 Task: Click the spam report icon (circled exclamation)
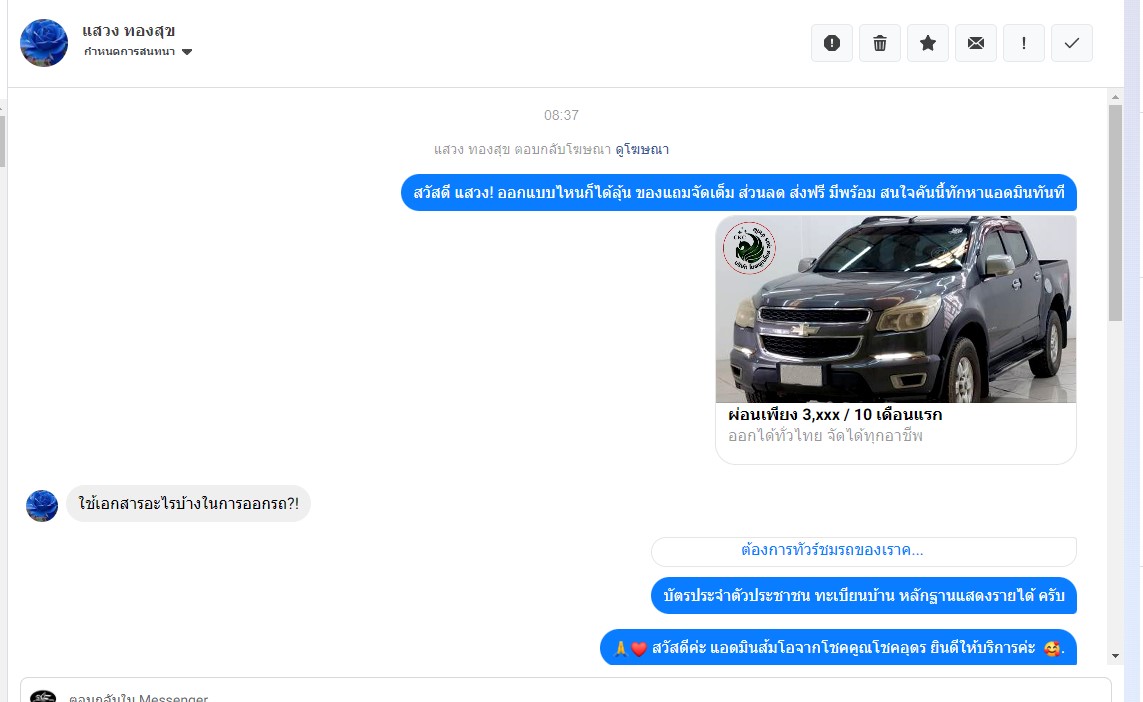point(831,43)
